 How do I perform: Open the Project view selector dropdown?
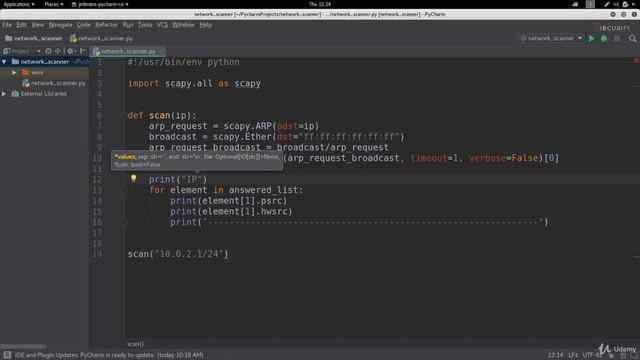(22, 51)
